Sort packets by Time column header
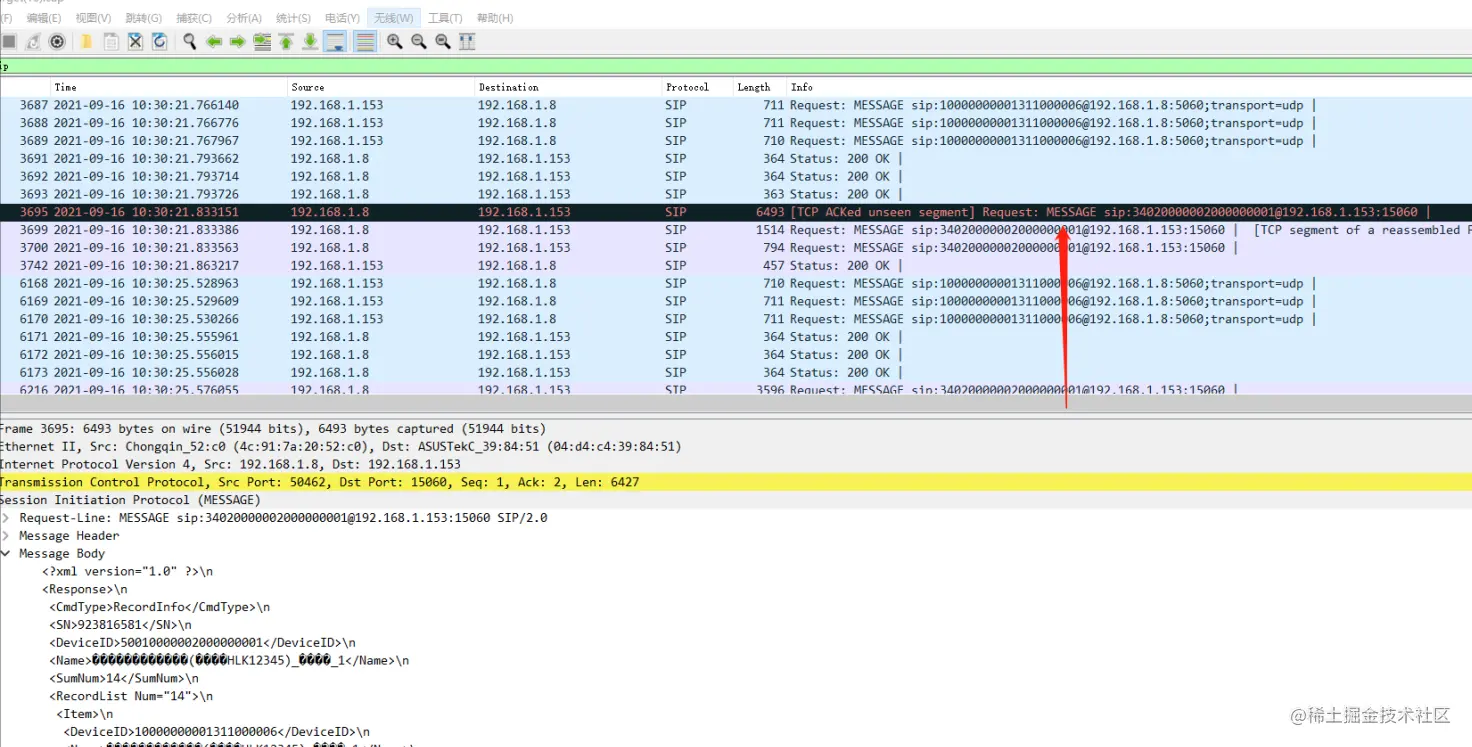 (x=169, y=87)
